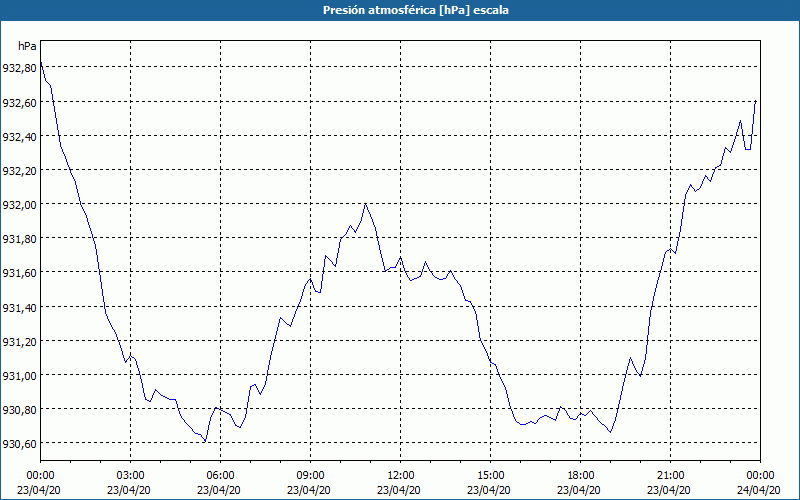Click the 09:00 time axis label
The image size is (800, 500).
click(x=310, y=476)
